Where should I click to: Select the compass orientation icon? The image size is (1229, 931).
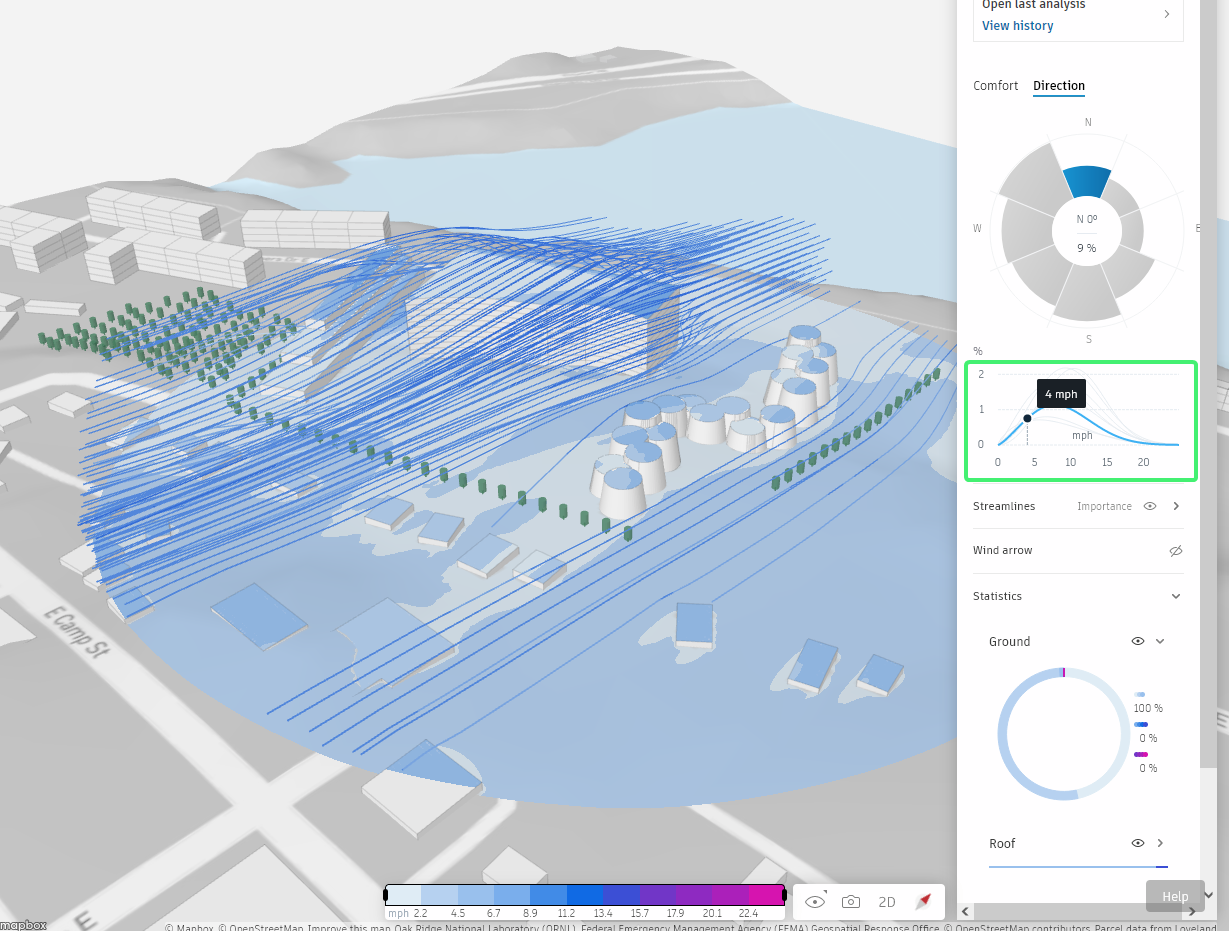coord(922,901)
